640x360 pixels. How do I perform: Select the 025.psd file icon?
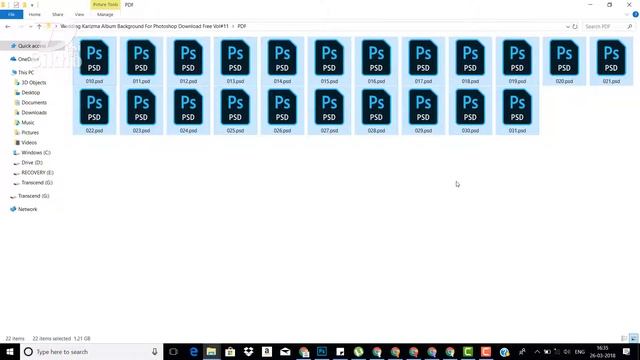pyautogui.click(x=235, y=107)
